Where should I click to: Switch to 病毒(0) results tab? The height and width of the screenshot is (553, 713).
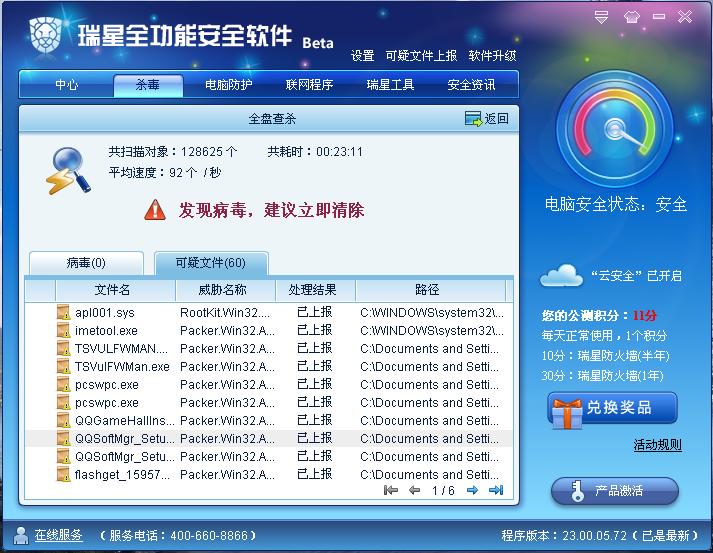click(x=86, y=263)
